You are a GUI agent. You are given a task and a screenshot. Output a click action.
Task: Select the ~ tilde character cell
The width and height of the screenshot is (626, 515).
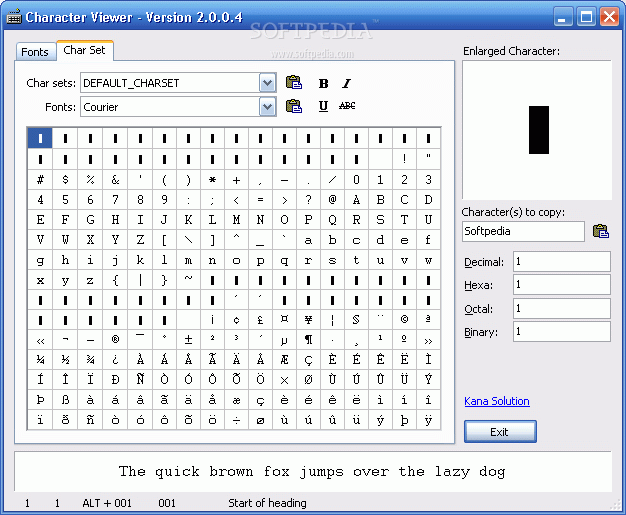(x=188, y=280)
